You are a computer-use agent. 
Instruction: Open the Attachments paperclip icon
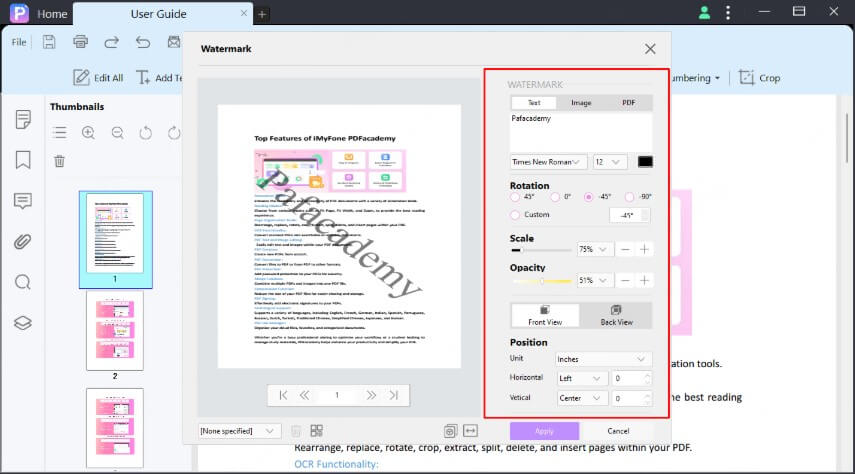click(23, 242)
